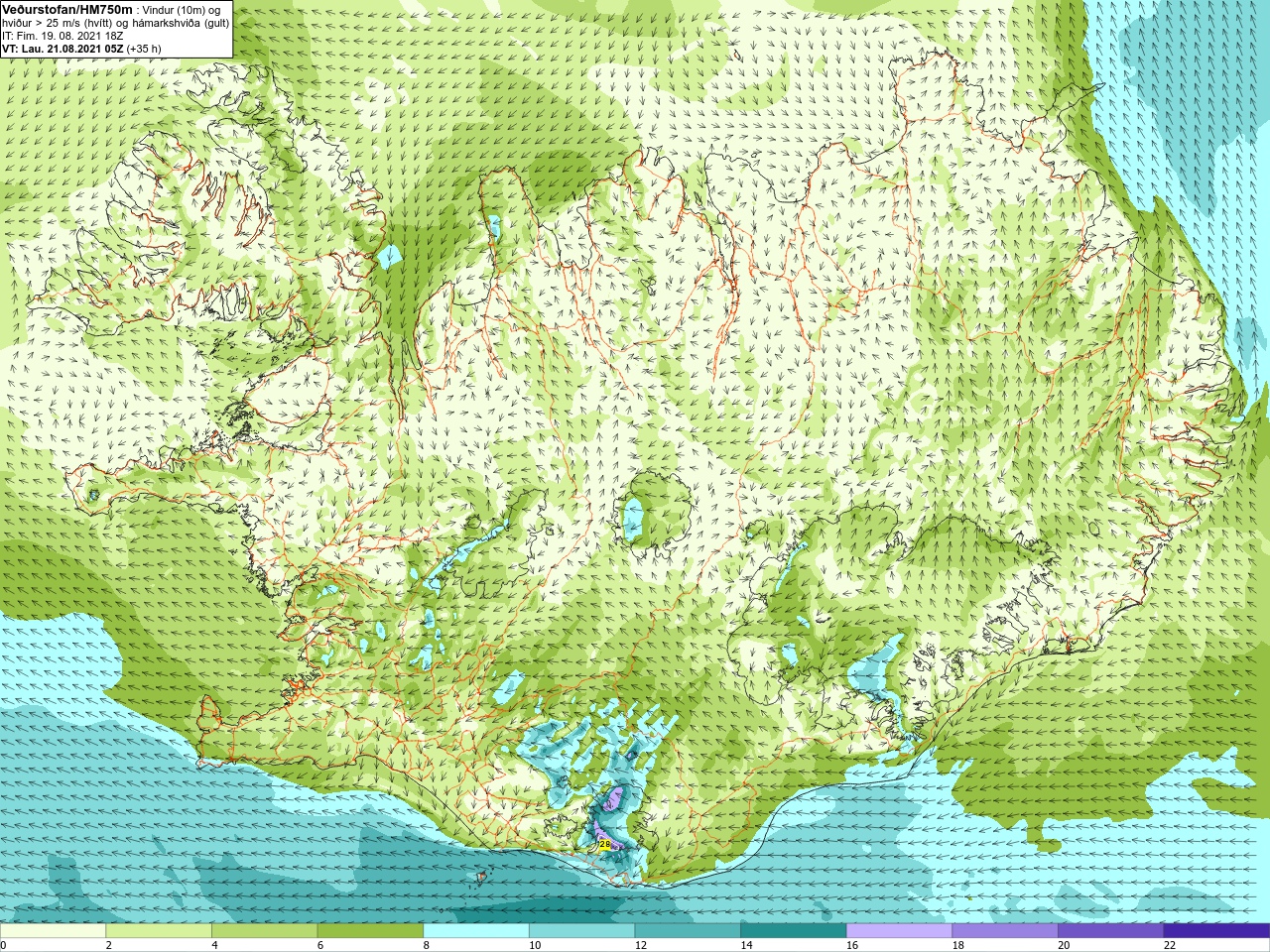Click the 'VT: Lau. 21.08.2021 05Z' valid time text

[63, 49]
